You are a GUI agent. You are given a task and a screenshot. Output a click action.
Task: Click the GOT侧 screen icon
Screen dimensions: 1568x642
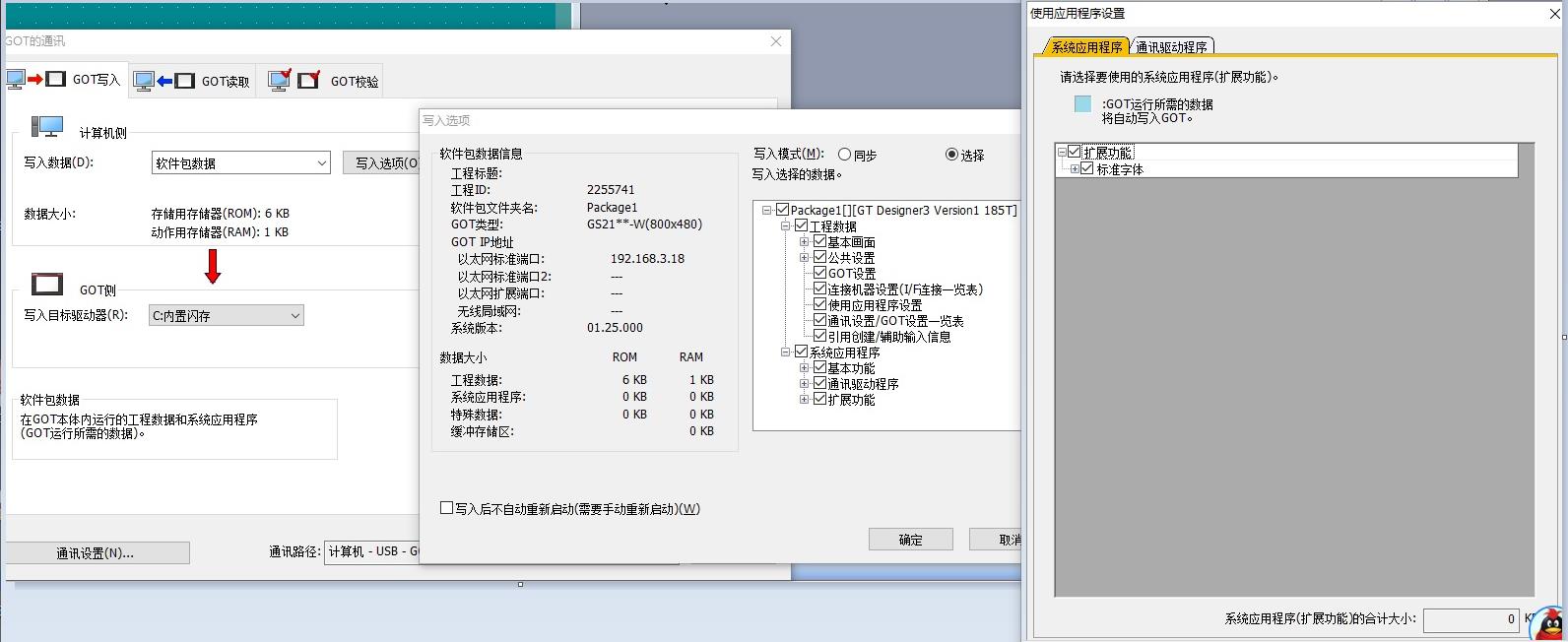pos(47,286)
